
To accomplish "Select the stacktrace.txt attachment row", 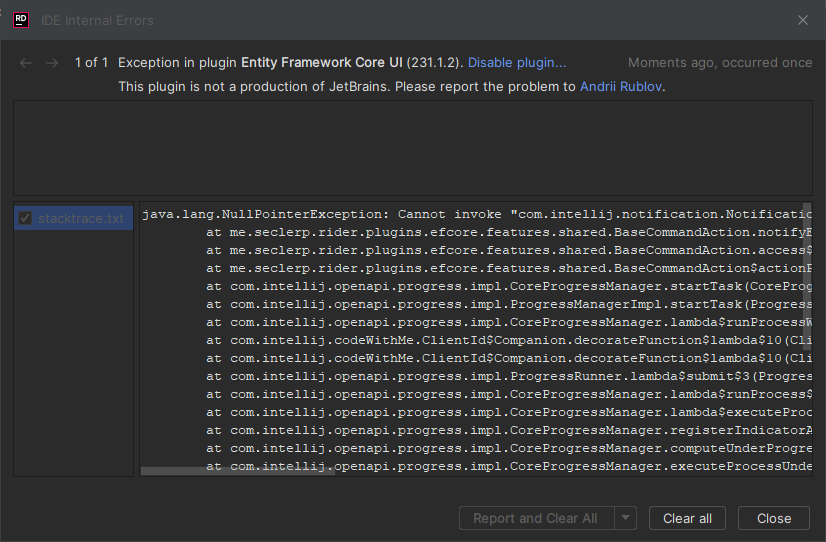I will click(73, 218).
